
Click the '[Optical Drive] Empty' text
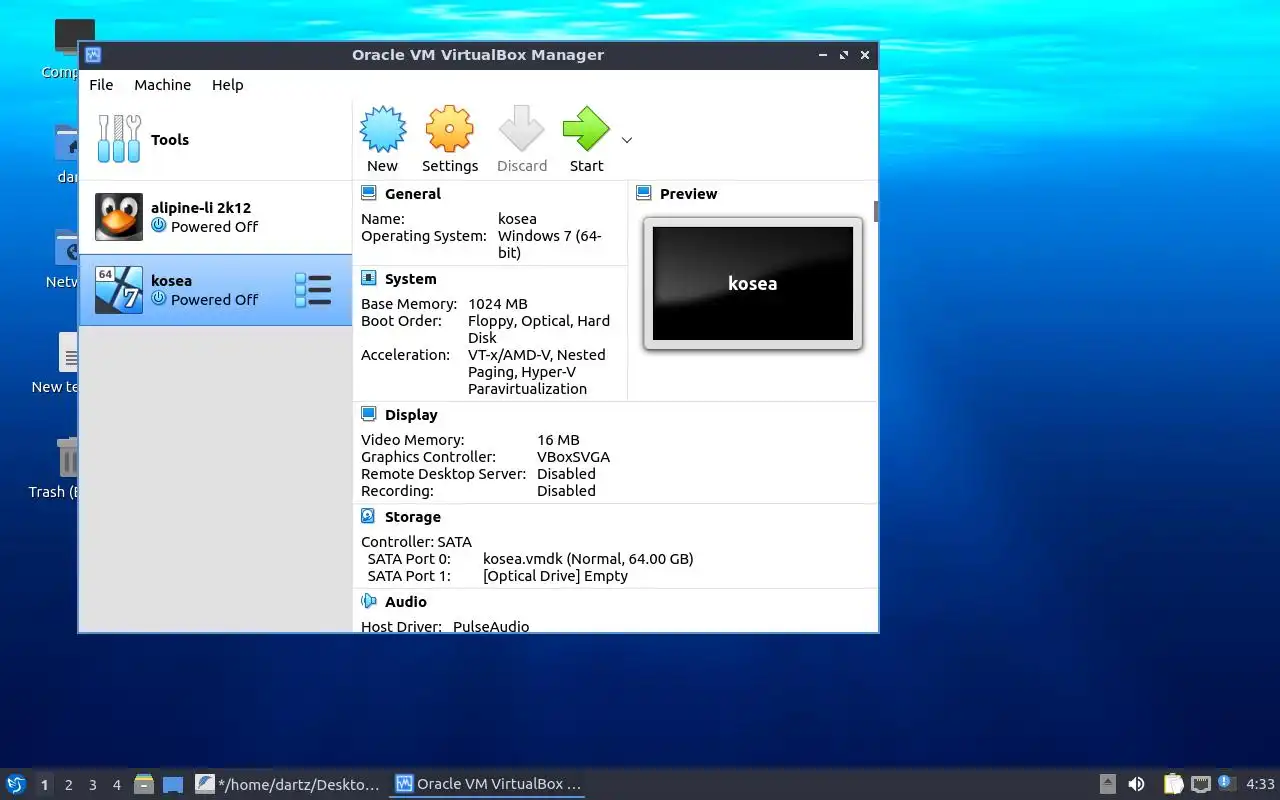555,576
